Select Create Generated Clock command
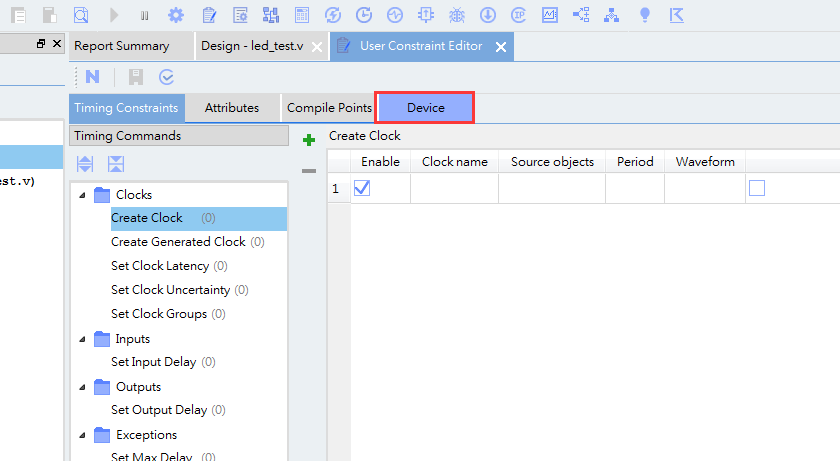 click(x=188, y=242)
